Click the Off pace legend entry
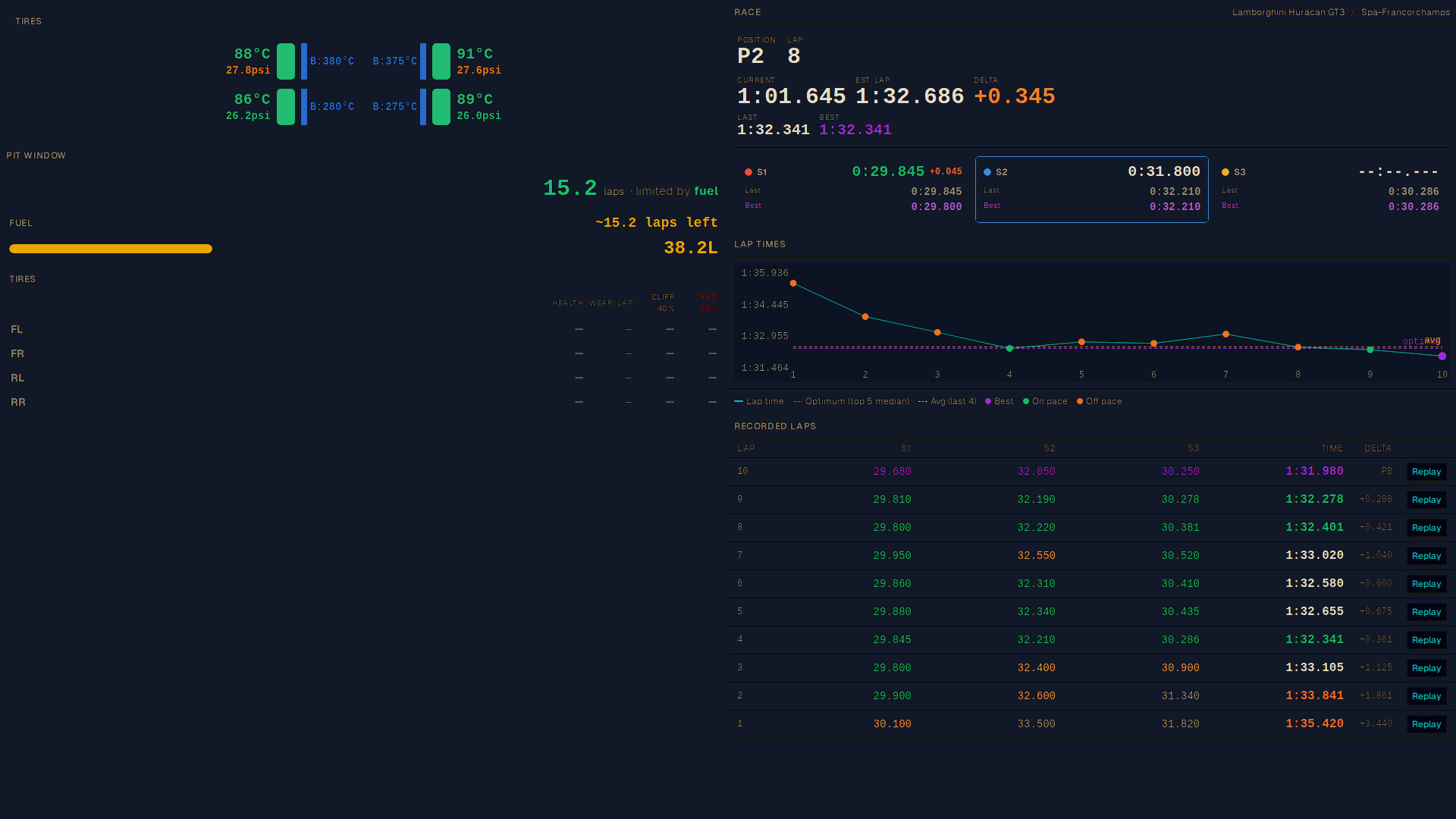Viewport: 1456px width, 819px height. coord(1100,402)
